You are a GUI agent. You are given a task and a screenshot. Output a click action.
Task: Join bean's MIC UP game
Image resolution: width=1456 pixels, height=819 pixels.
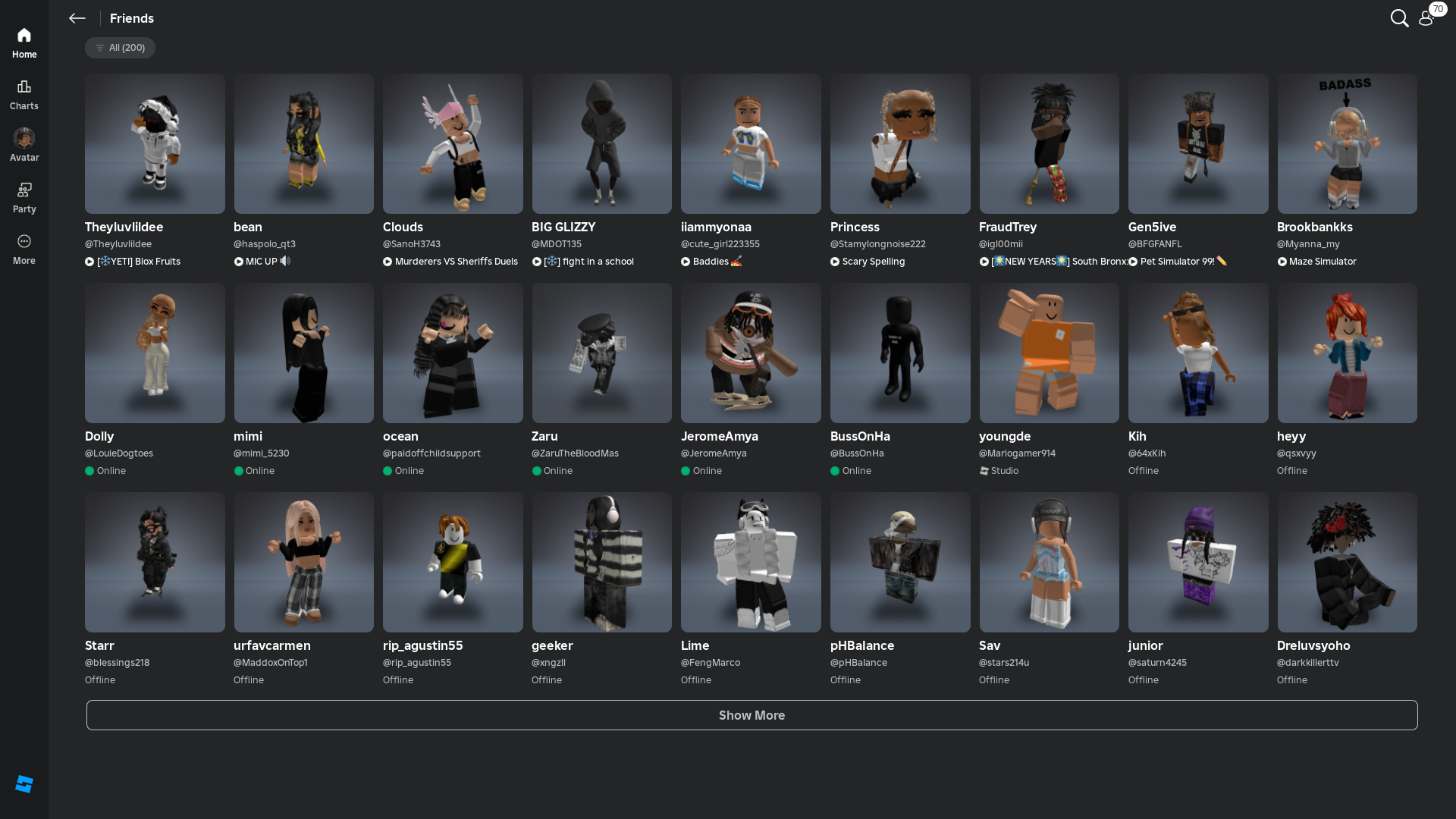(262, 262)
